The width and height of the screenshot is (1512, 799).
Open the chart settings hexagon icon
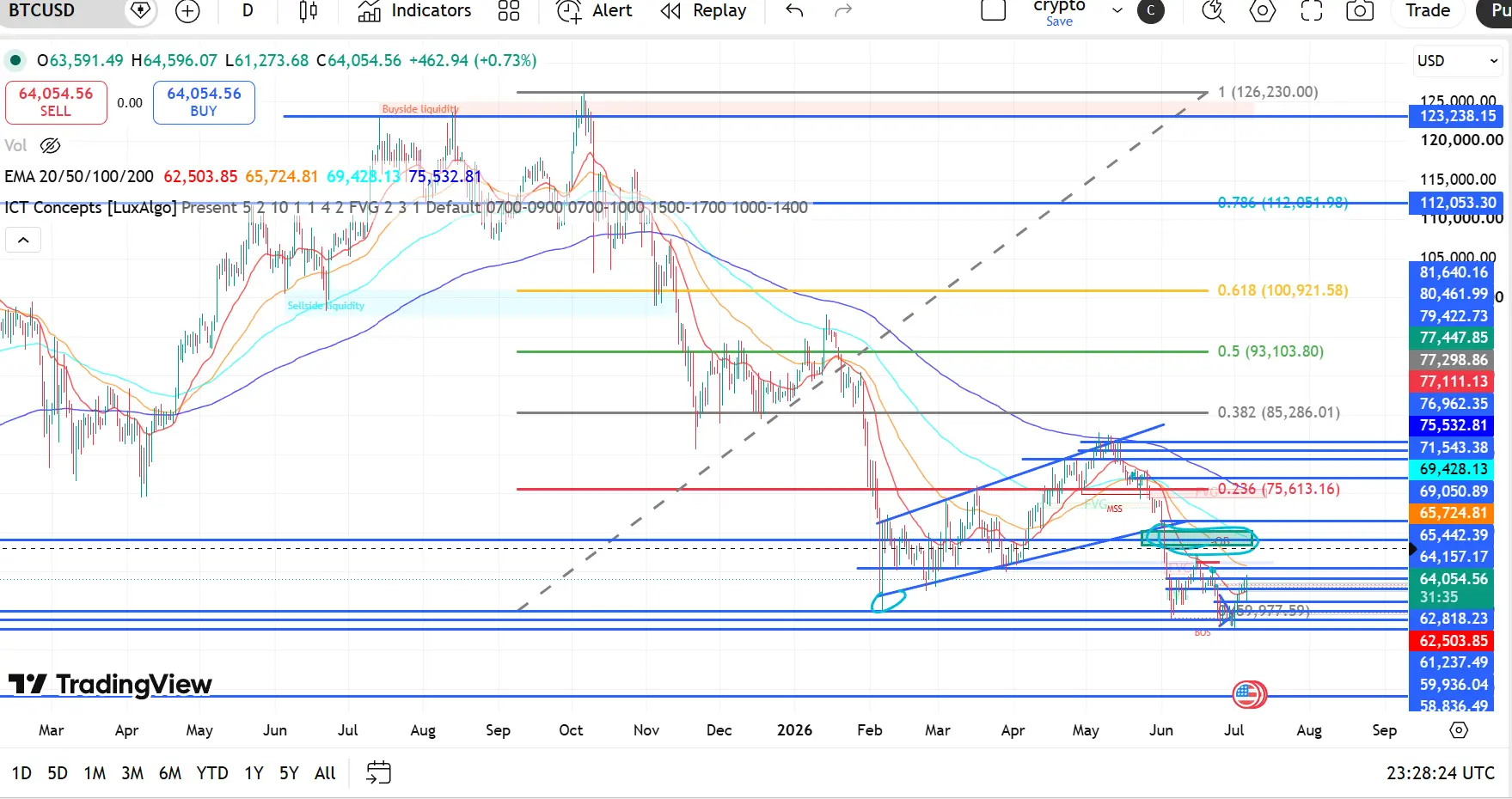tap(1263, 11)
